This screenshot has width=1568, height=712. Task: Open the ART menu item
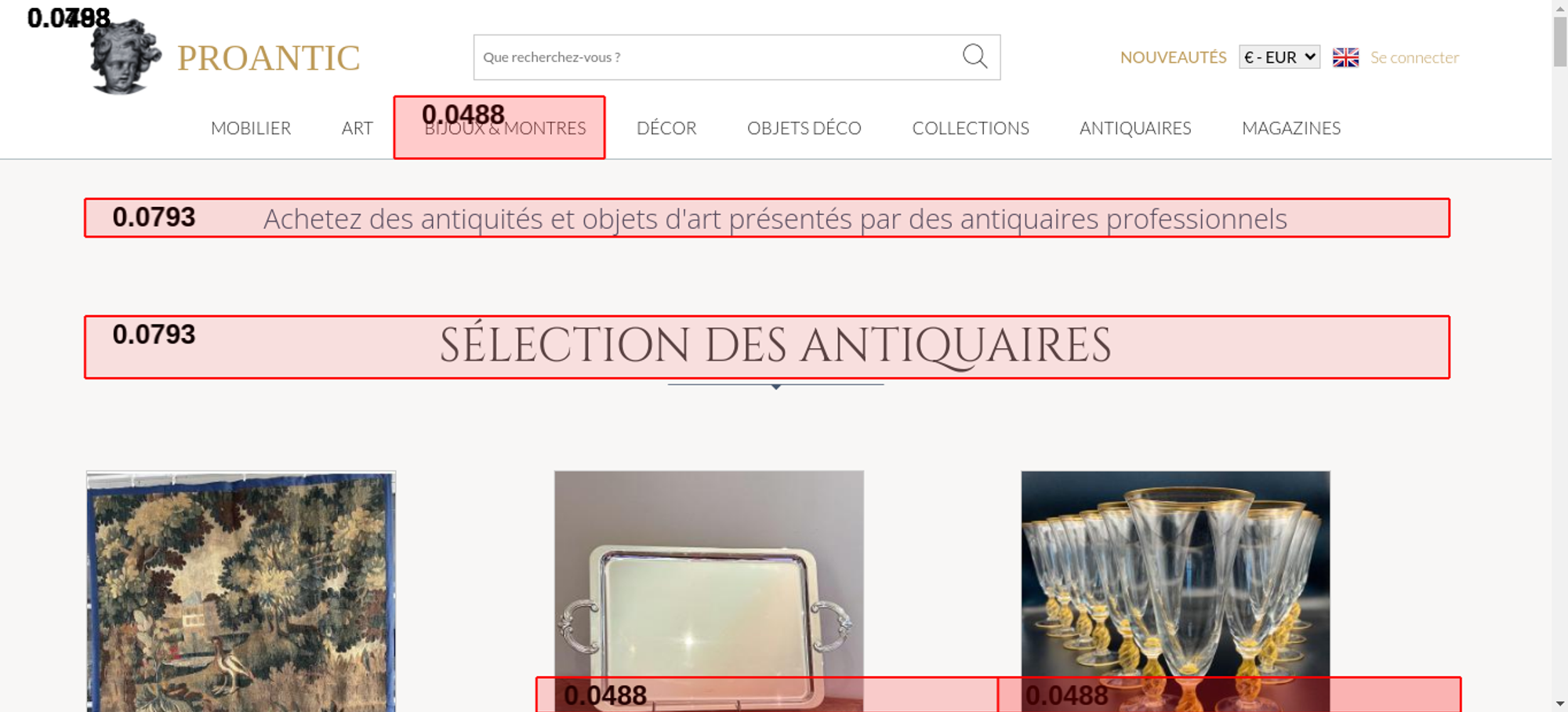click(357, 128)
